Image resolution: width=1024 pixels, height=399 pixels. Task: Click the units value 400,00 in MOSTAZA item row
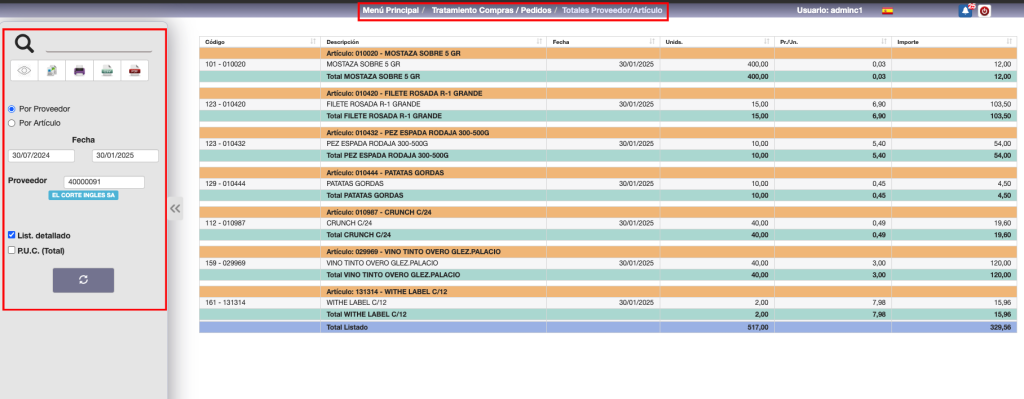click(758, 65)
